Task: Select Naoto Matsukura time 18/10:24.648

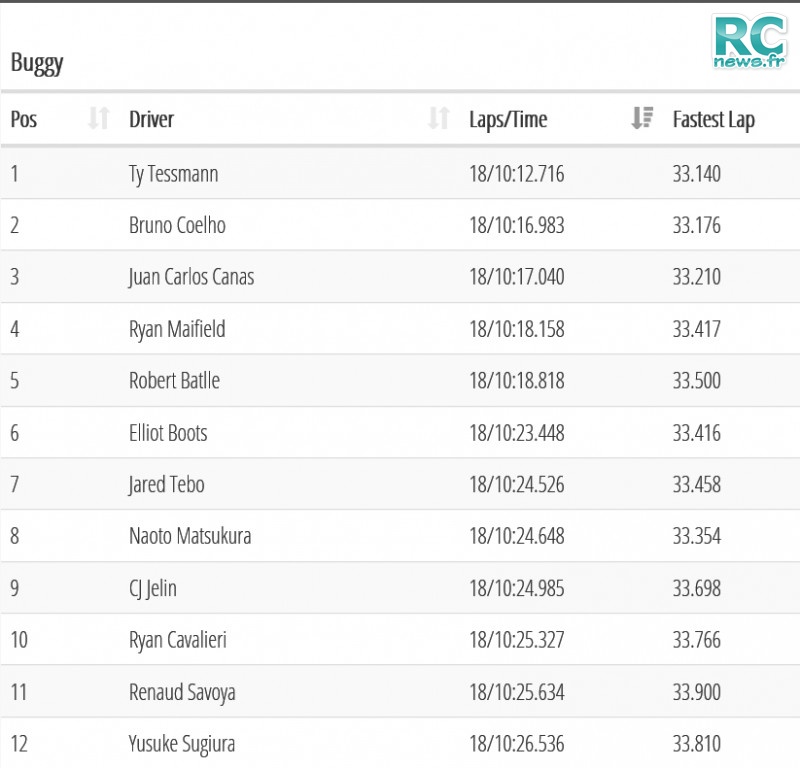Action: coord(517,536)
